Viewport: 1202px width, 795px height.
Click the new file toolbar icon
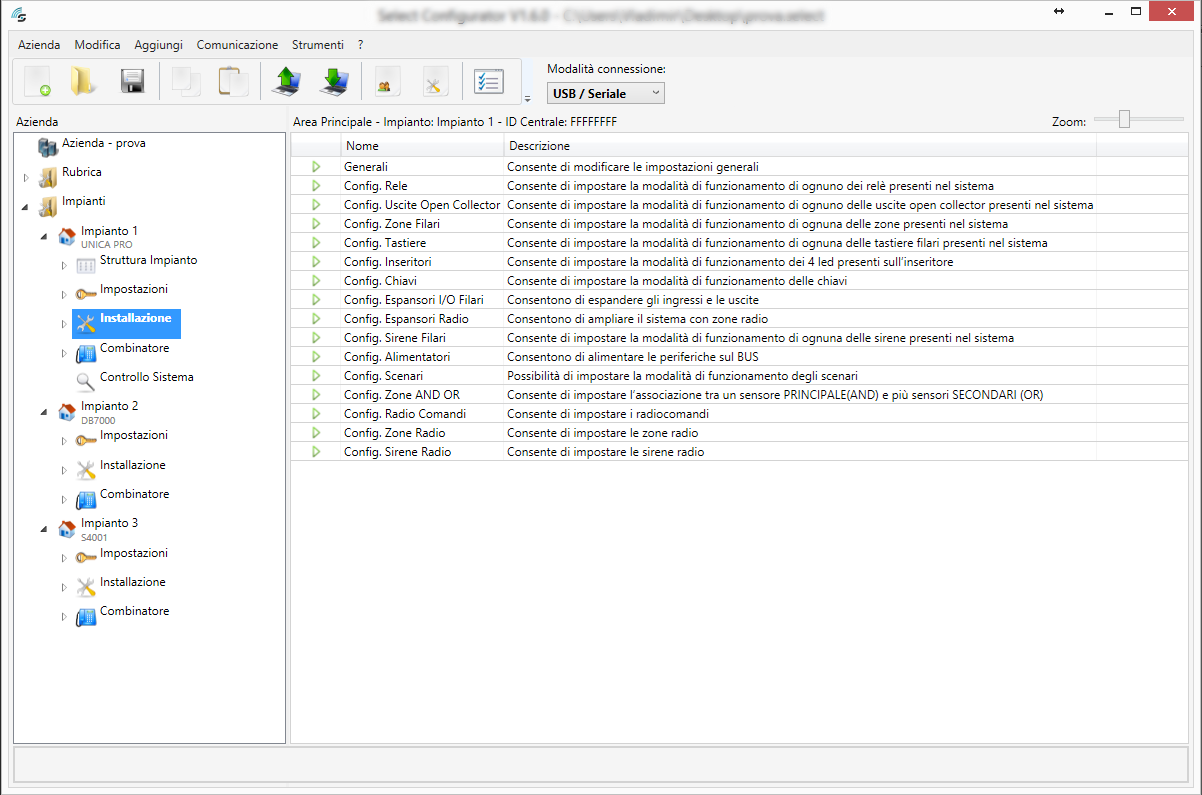tap(38, 81)
